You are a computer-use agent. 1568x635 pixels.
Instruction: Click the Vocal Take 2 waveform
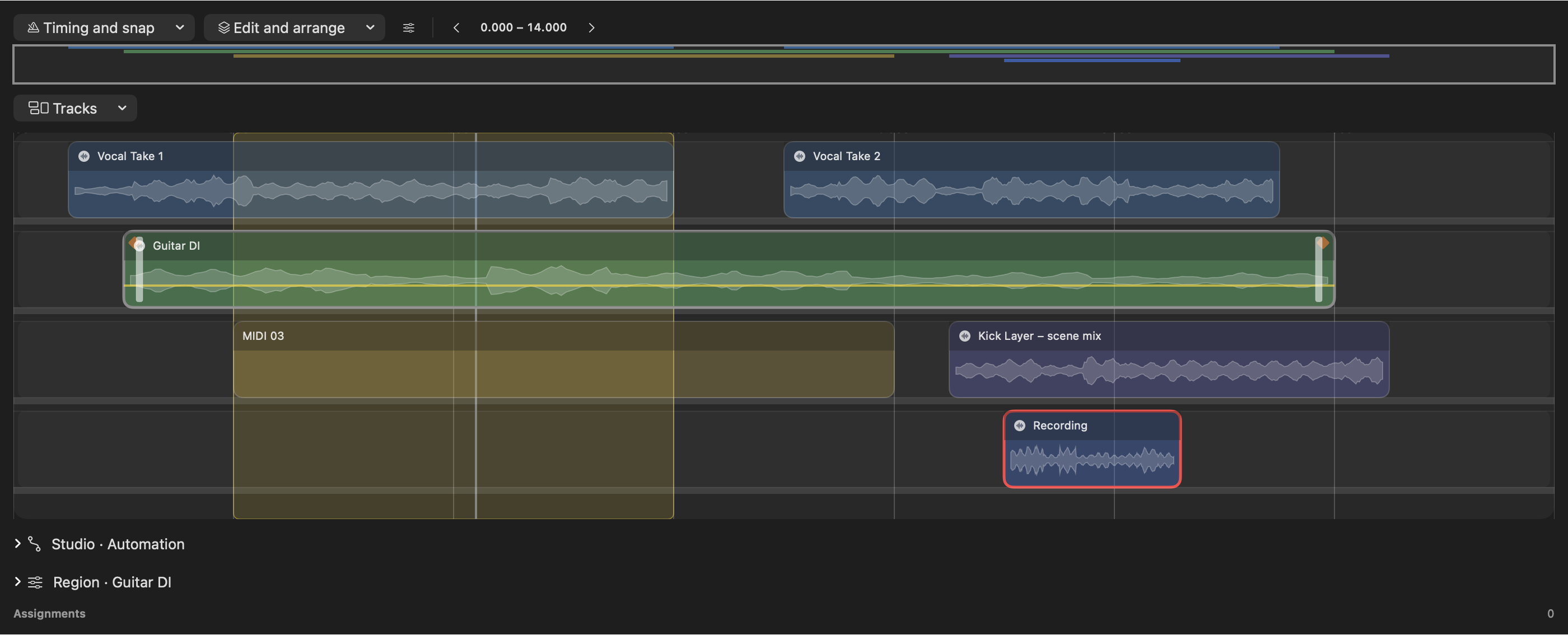point(1031,191)
